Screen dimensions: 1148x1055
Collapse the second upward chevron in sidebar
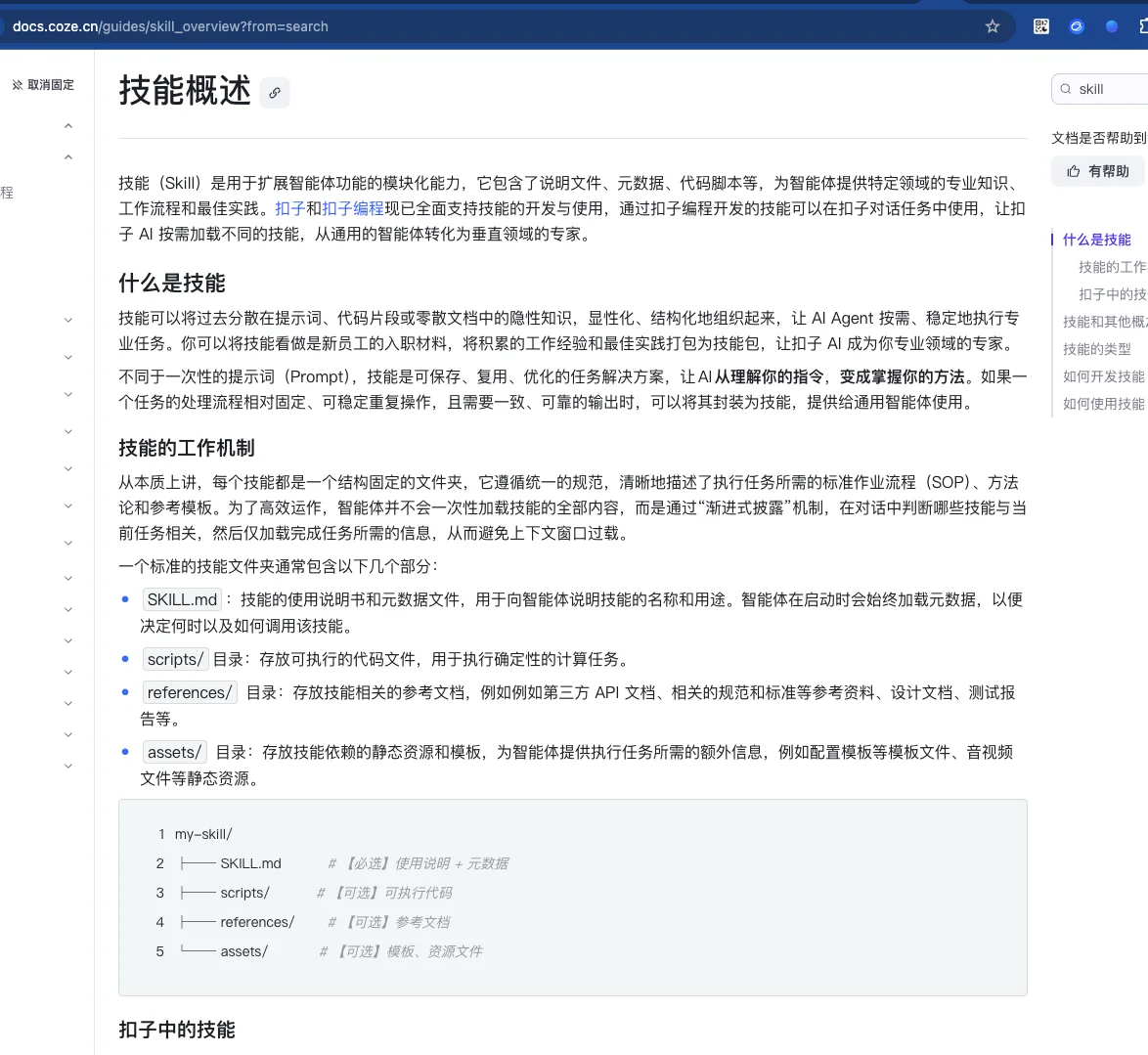click(x=68, y=157)
